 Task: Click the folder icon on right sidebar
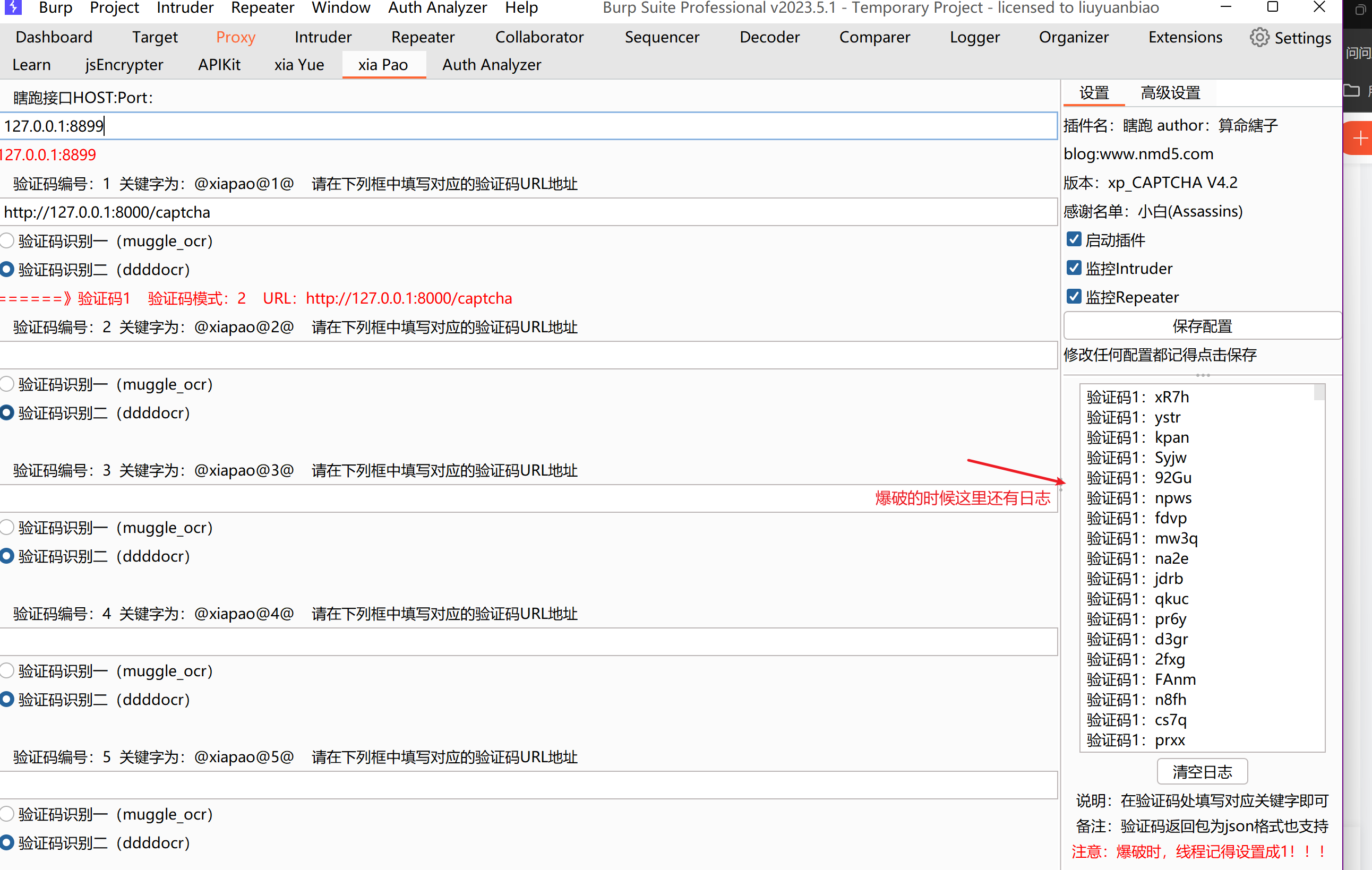point(1351,91)
